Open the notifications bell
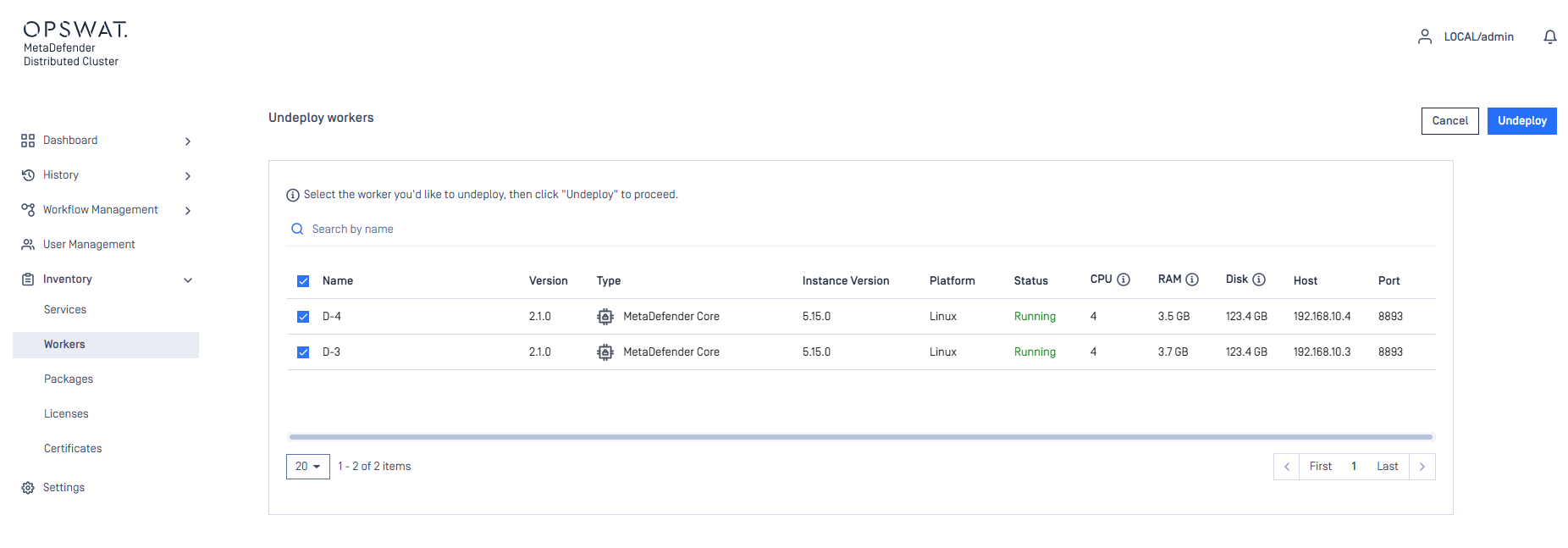Viewport: 1568px width, 548px height. 1550,36
